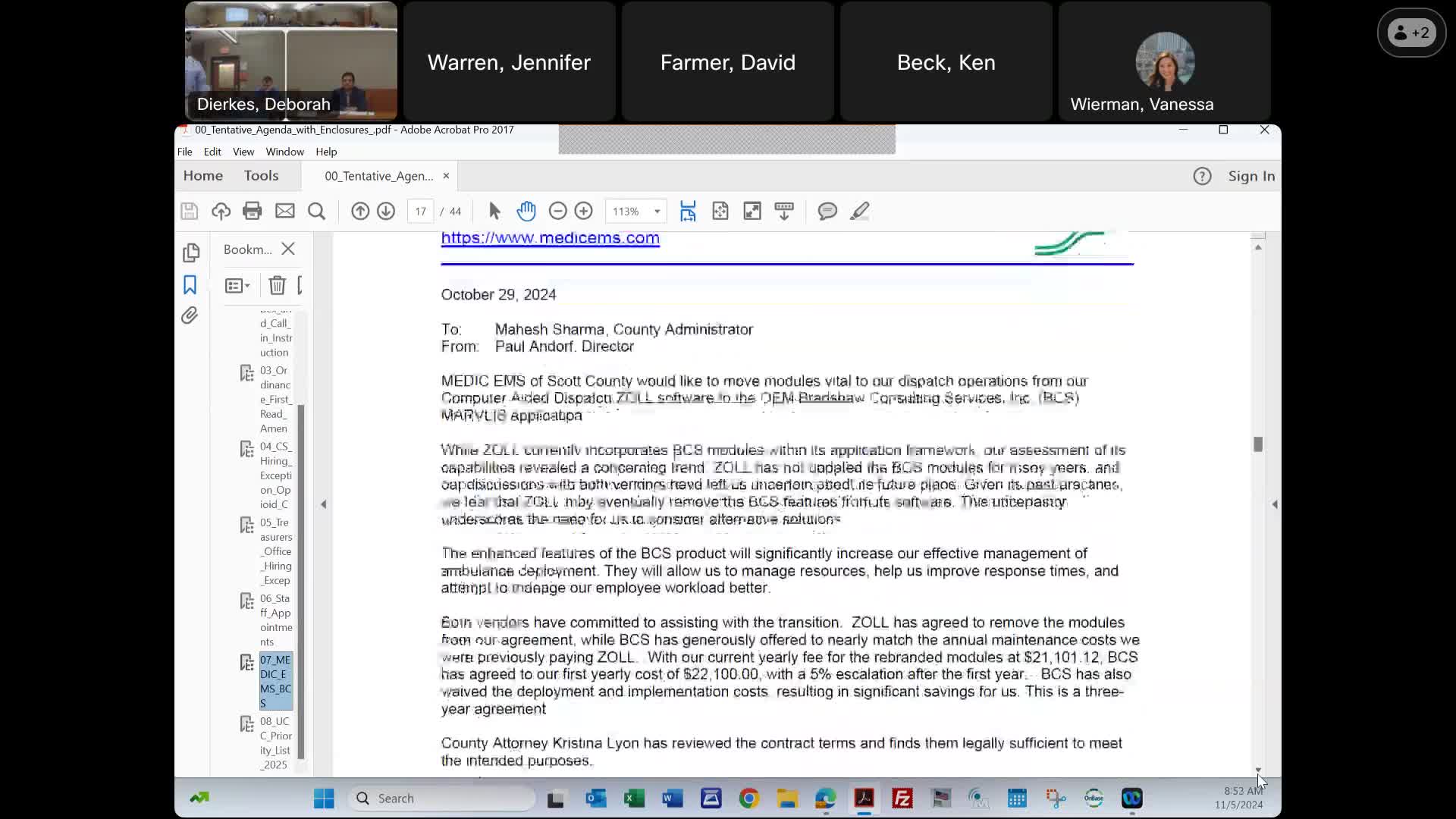Zoom in with plus icon
The image size is (1456, 819).
[x=583, y=212]
